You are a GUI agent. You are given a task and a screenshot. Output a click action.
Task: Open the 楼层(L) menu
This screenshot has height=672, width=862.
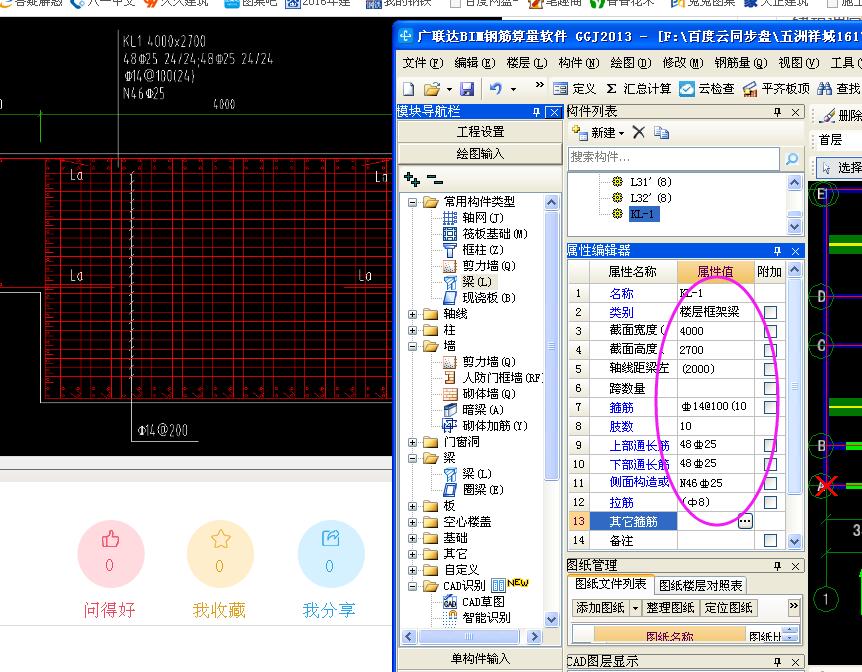527,63
